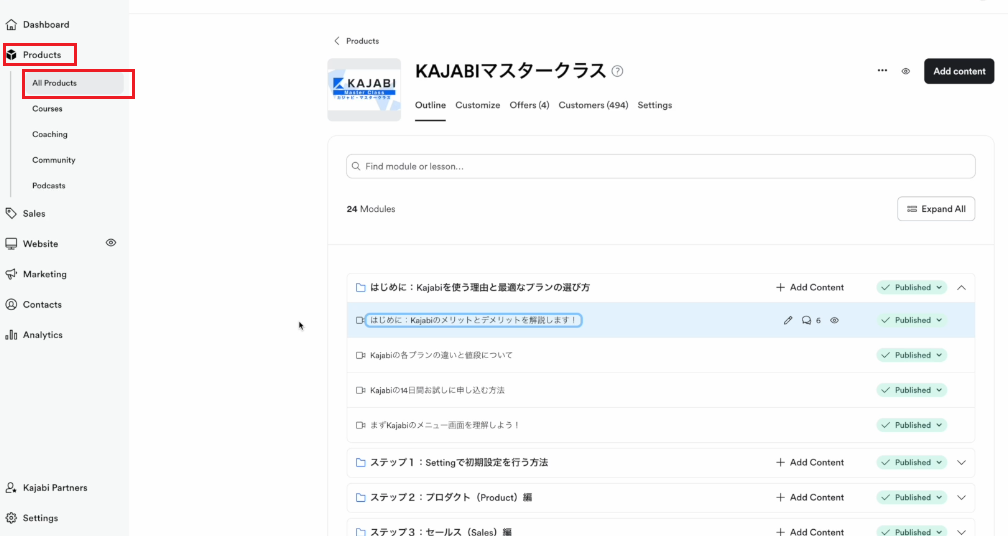This screenshot has height=536, width=1008.
Task: Click the black Add content button
Action: coord(959,71)
